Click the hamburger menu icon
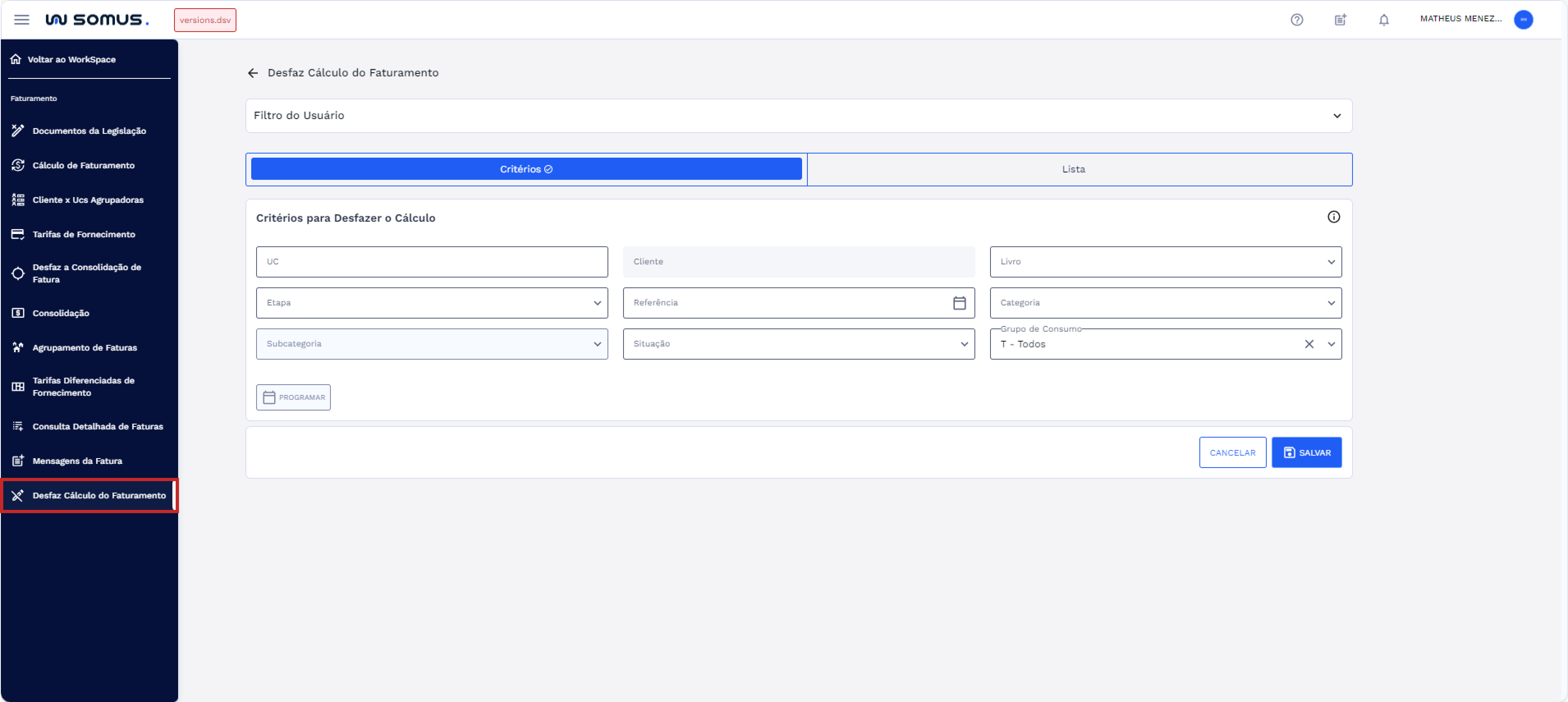Image resolution: width=1568 pixels, height=702 pixels. (21, 19)
